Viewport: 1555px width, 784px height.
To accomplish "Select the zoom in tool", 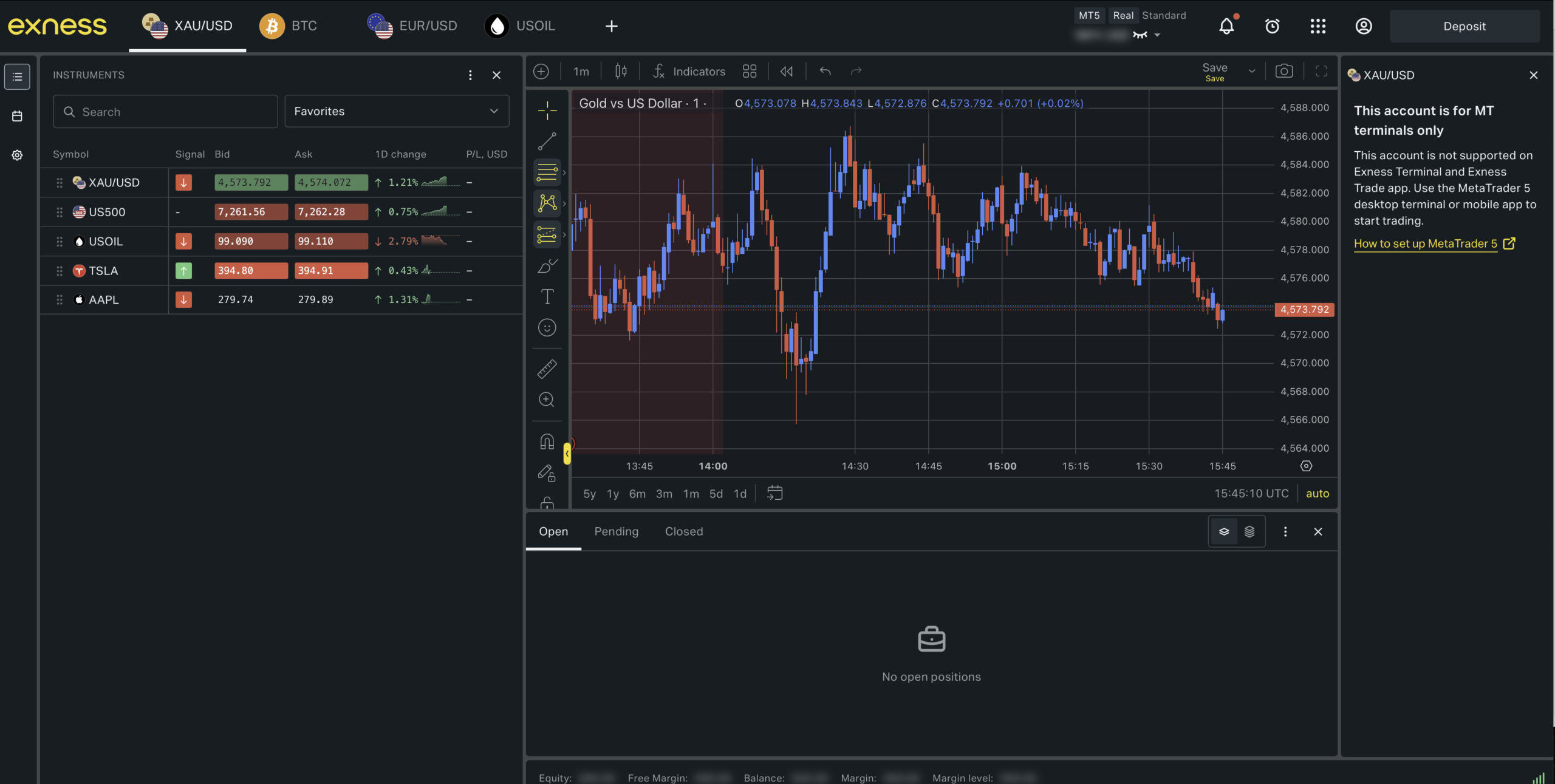I will [547, 400].
